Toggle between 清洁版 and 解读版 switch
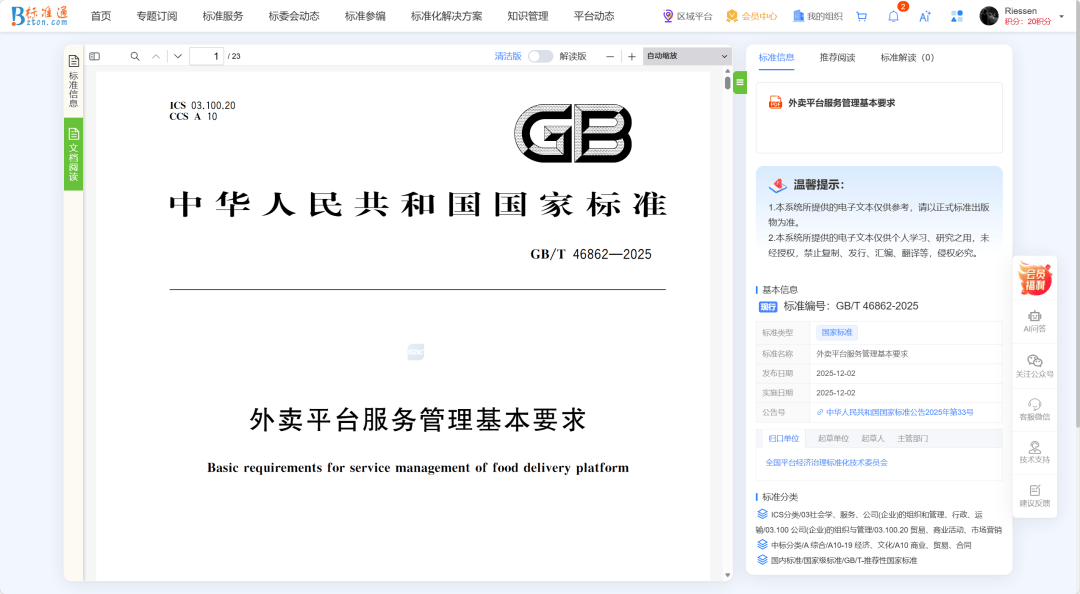 coord(540,57)
